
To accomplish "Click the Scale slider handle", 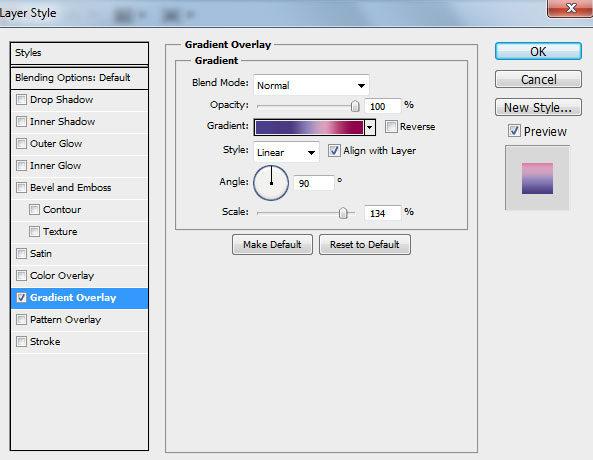I will 343,213.
